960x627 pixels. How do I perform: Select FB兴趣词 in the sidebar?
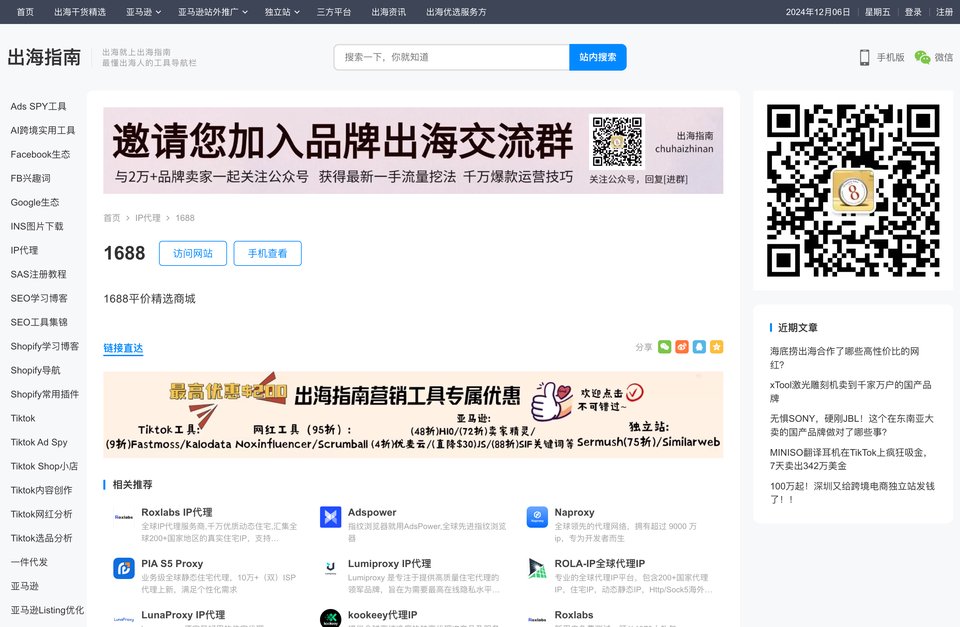(30, 178)
